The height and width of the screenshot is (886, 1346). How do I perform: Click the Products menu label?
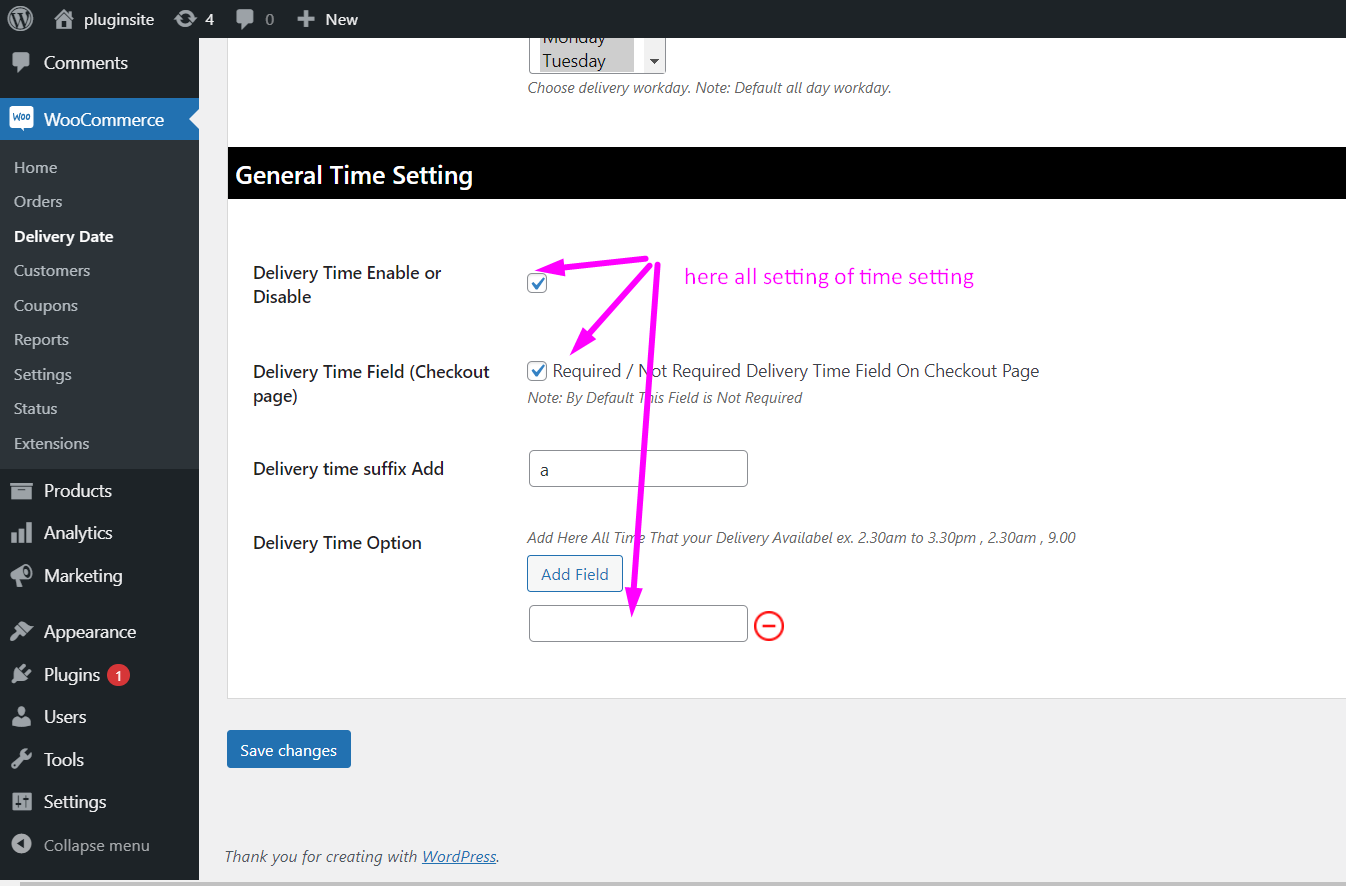point(78,490)
